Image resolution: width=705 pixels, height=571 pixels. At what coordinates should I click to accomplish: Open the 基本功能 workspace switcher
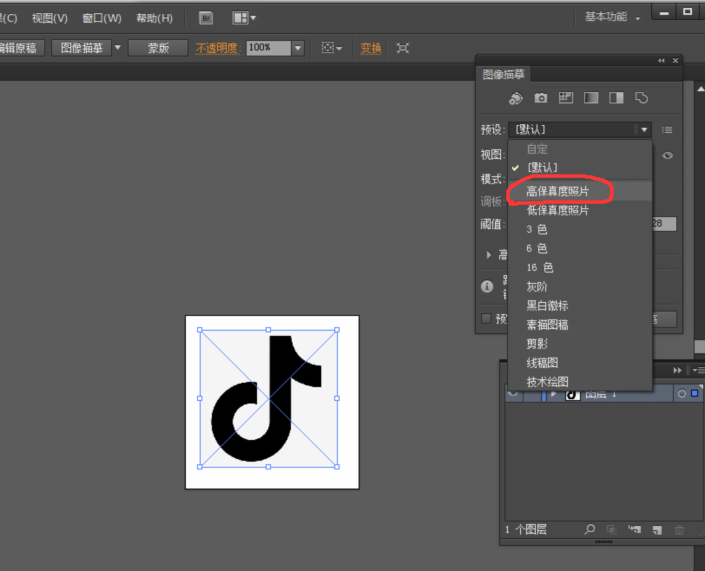click(x=612, y=17)
